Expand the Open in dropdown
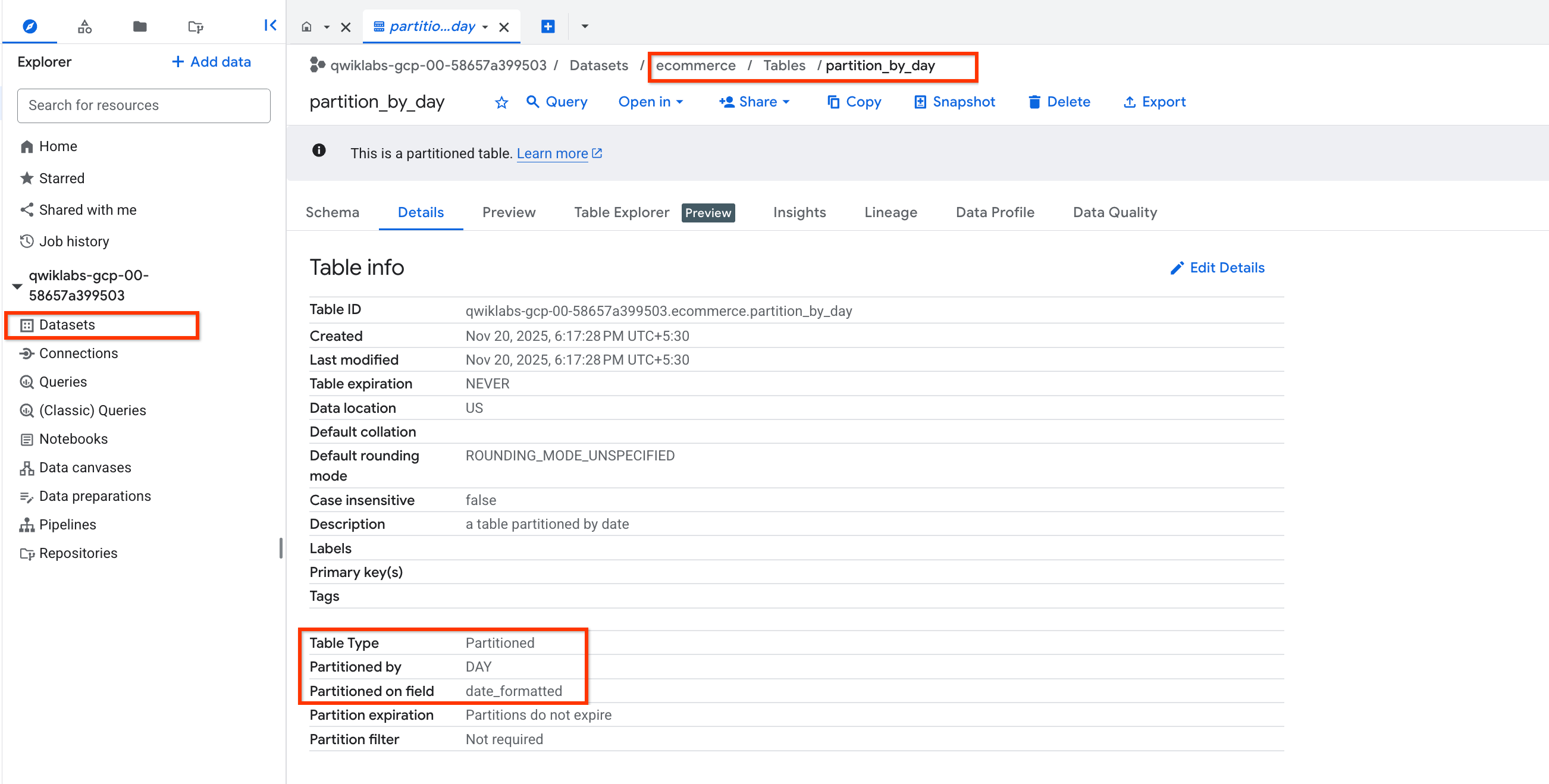The image size is (1549, 784). (651, 102)
